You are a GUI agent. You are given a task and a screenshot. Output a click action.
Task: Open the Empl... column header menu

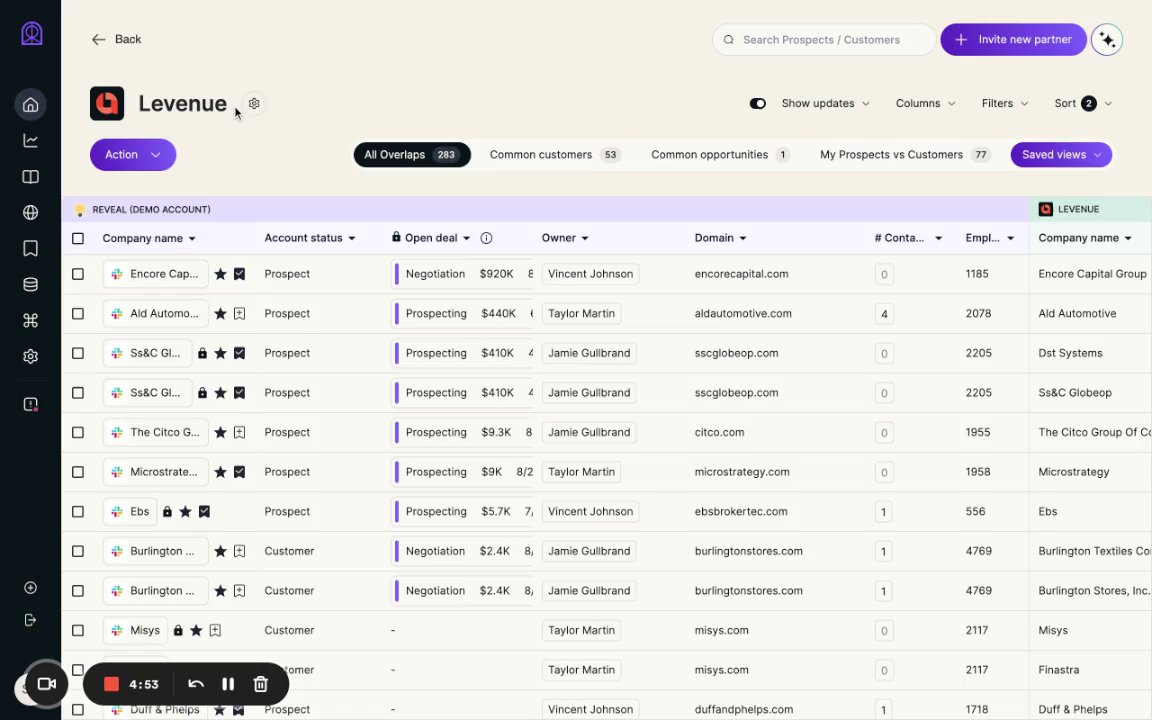point(990,238)
